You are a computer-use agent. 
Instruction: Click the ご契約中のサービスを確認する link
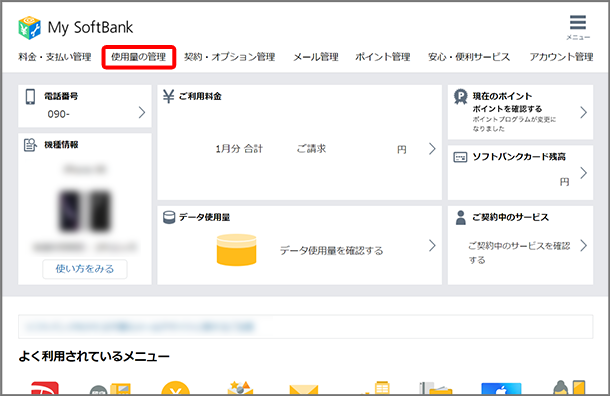pyautogui.click(x=519, y=252)
